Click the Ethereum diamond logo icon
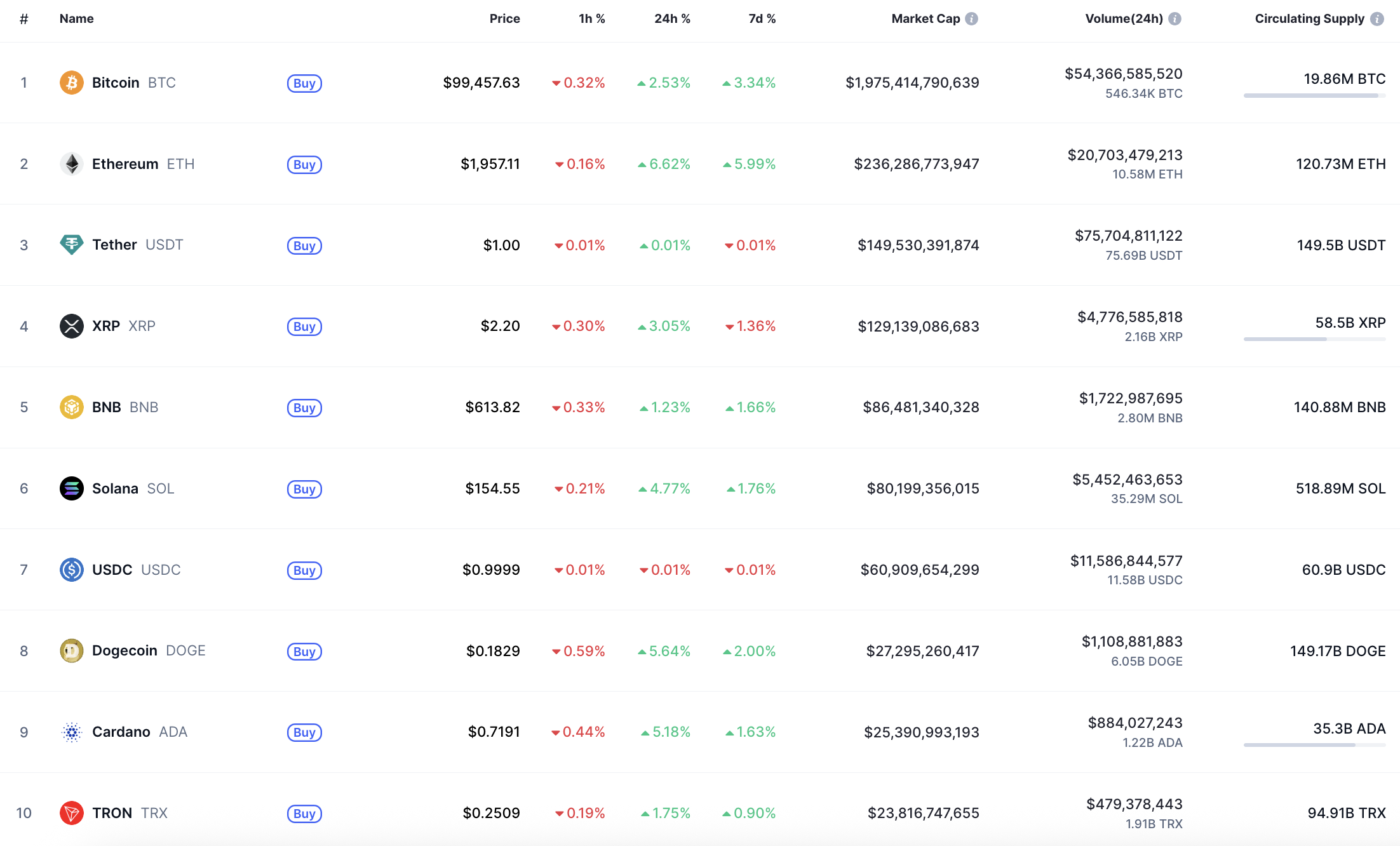 coord(71,164)
